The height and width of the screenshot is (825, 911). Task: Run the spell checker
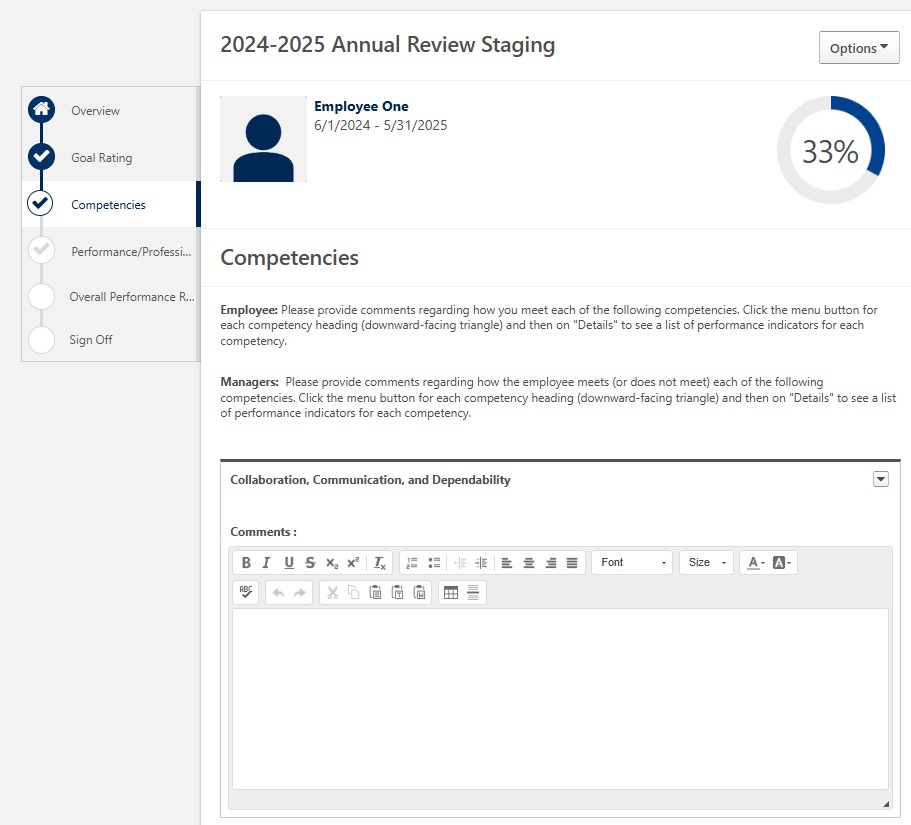pos(246,593)
